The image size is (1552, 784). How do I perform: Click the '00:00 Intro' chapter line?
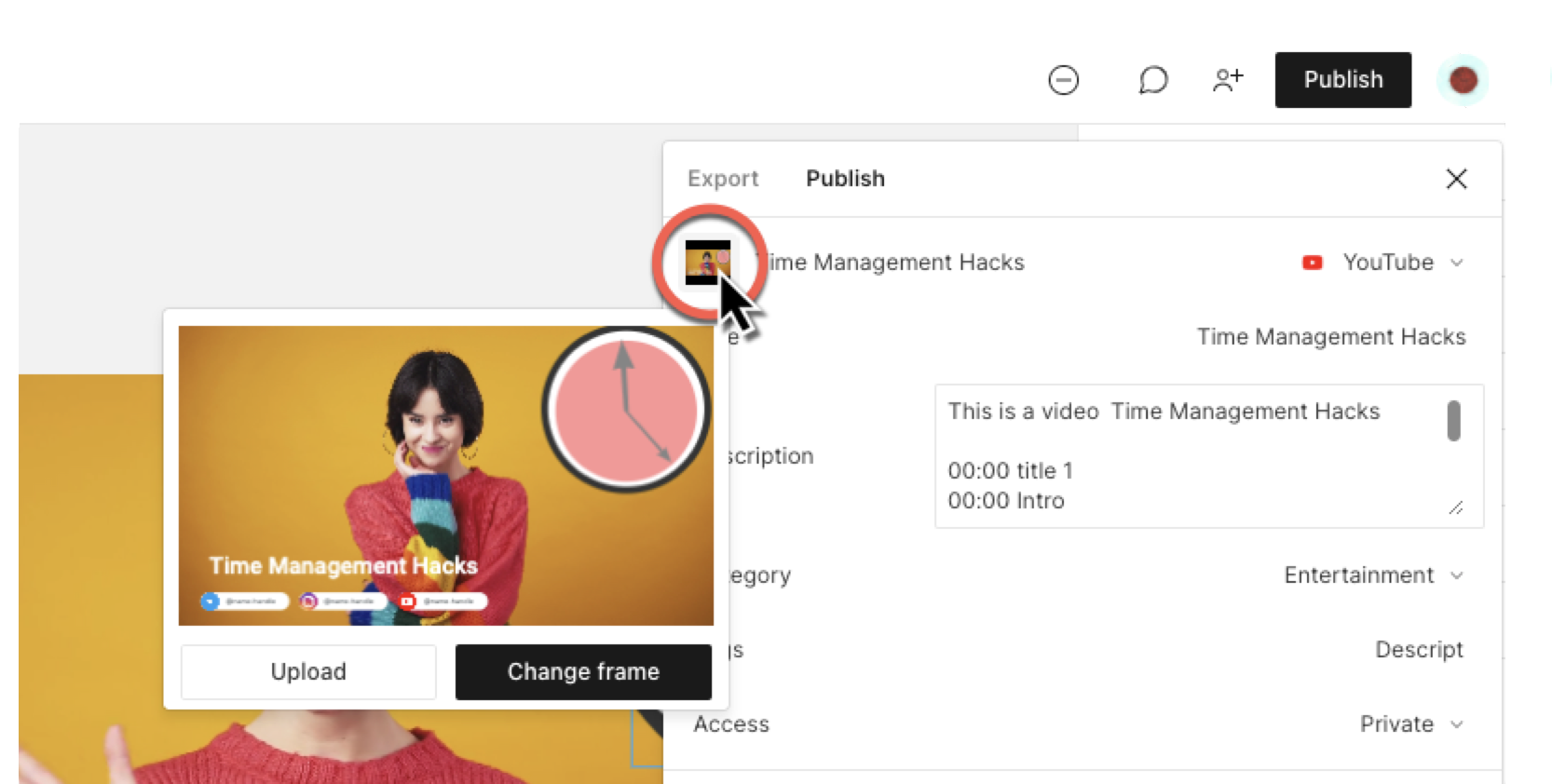pos(1006,501)
